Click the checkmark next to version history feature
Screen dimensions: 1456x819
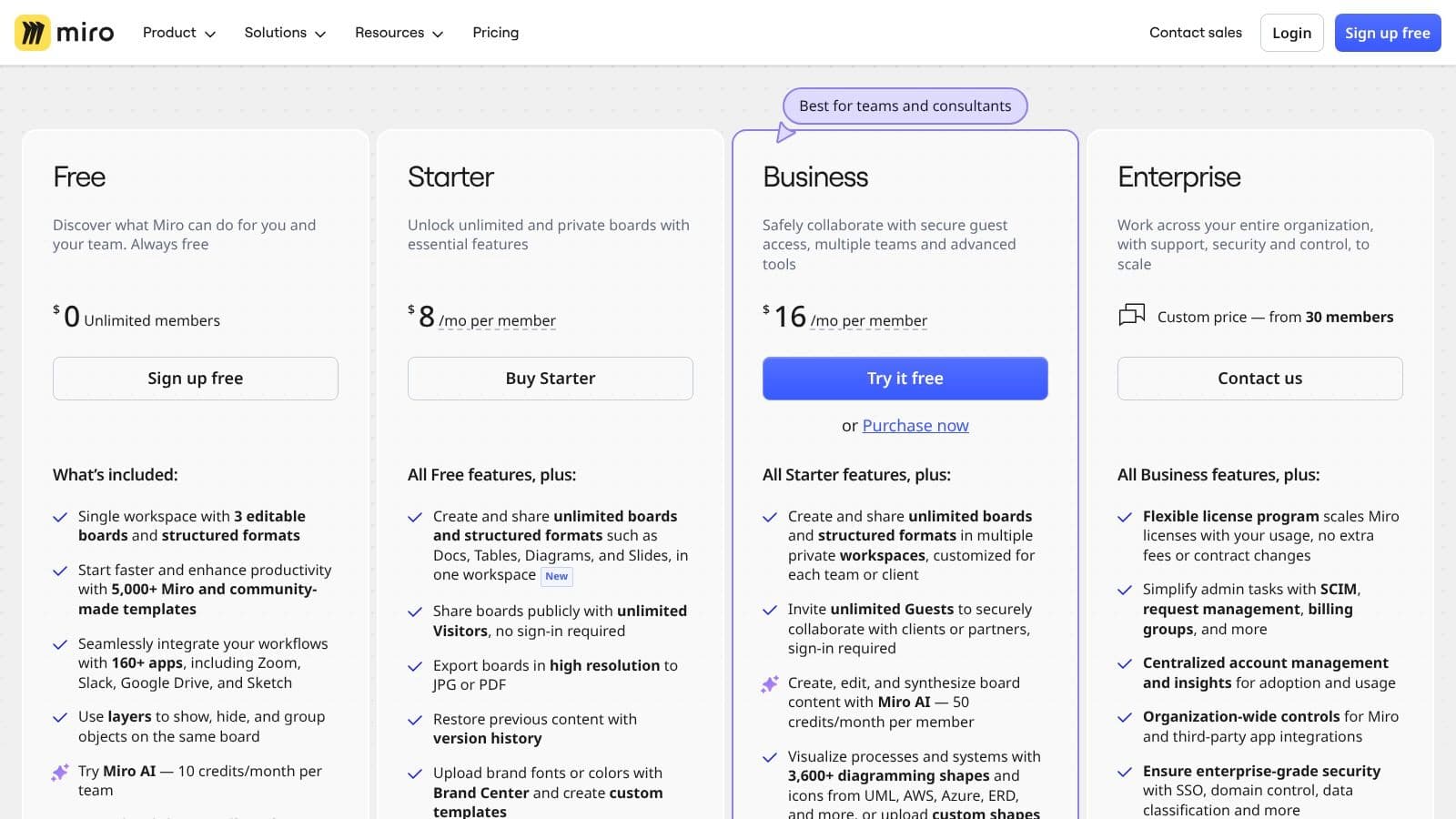(x=415, y=720)
